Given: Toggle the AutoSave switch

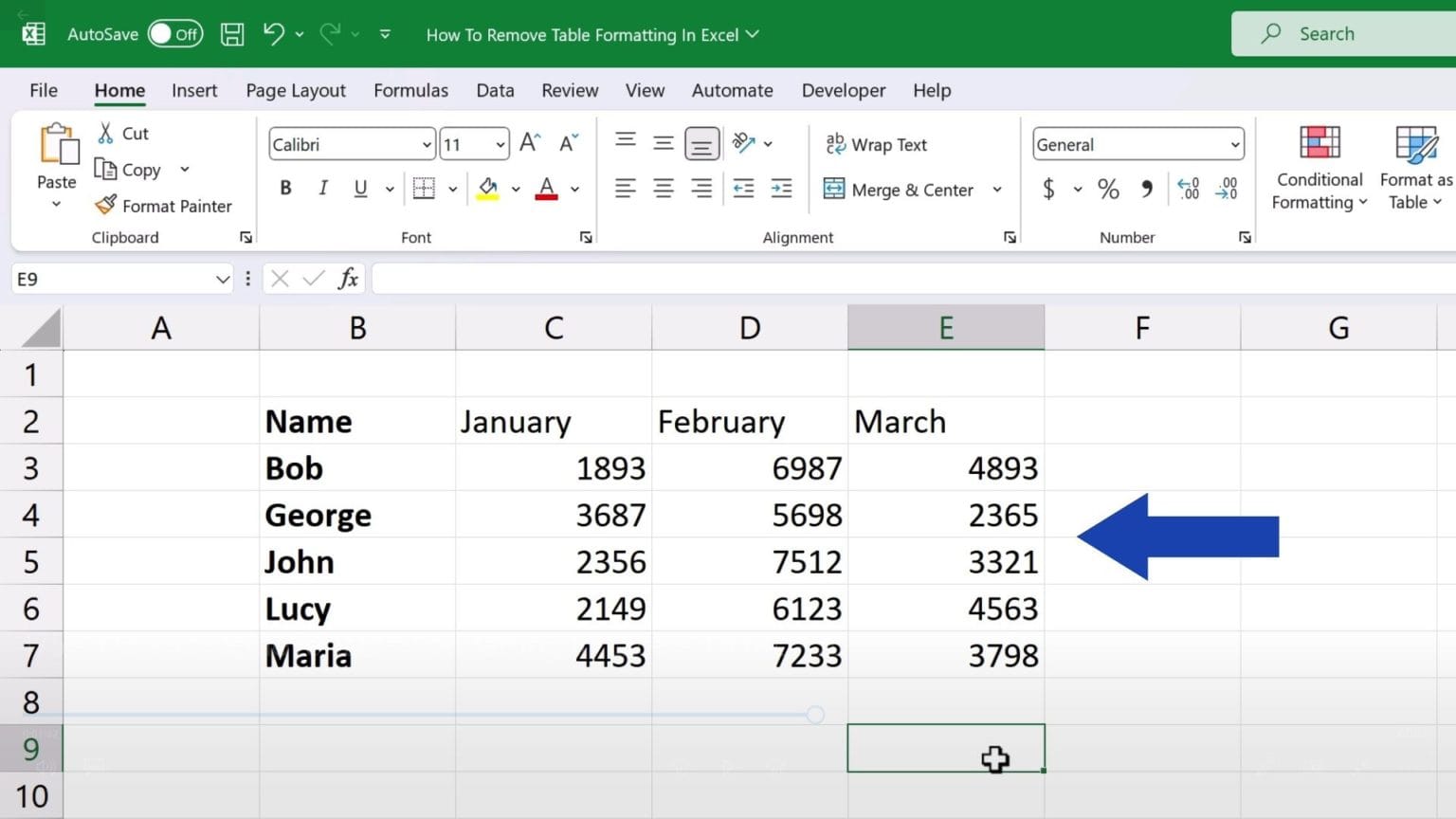Looking at the screenshot, I should pos(175,35).
